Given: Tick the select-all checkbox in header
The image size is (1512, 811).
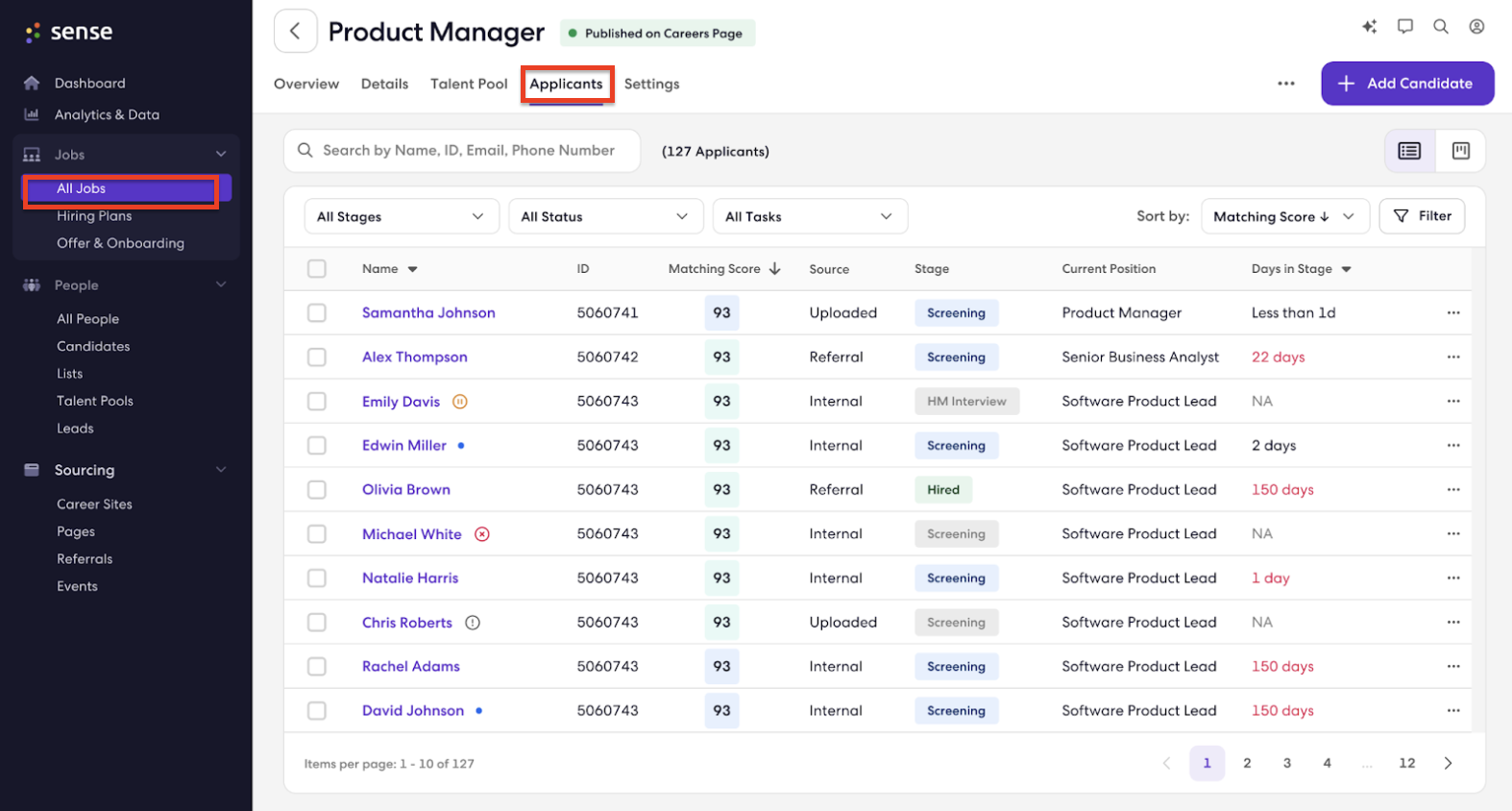Looking at the screenshot, I should [x=317, y=269].
